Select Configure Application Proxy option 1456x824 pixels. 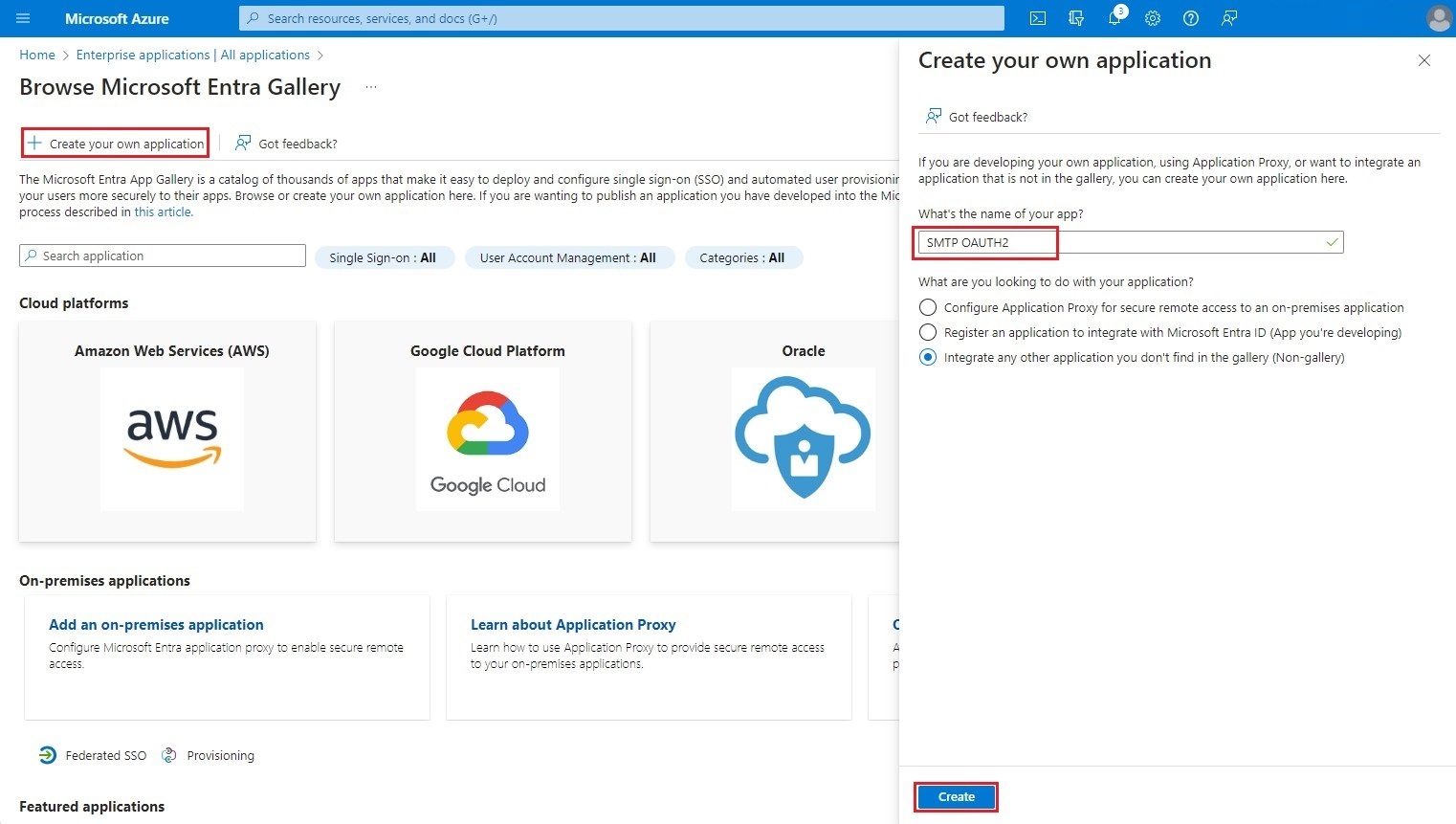927,307
